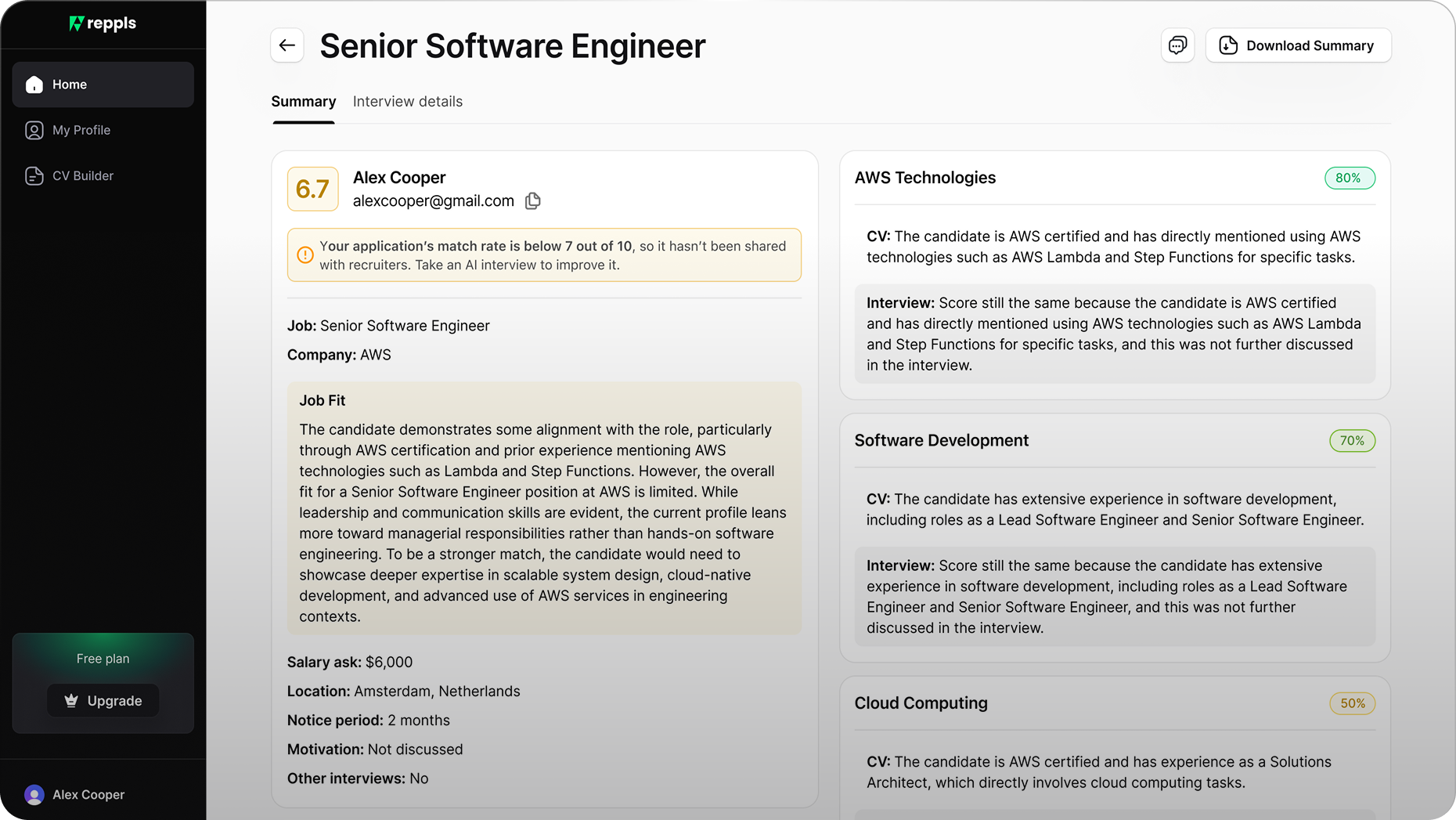Screen dimensions: 1456x820
Task: Click Alex Cooper avatar in sidebar
Action: [x=34, y=794]
